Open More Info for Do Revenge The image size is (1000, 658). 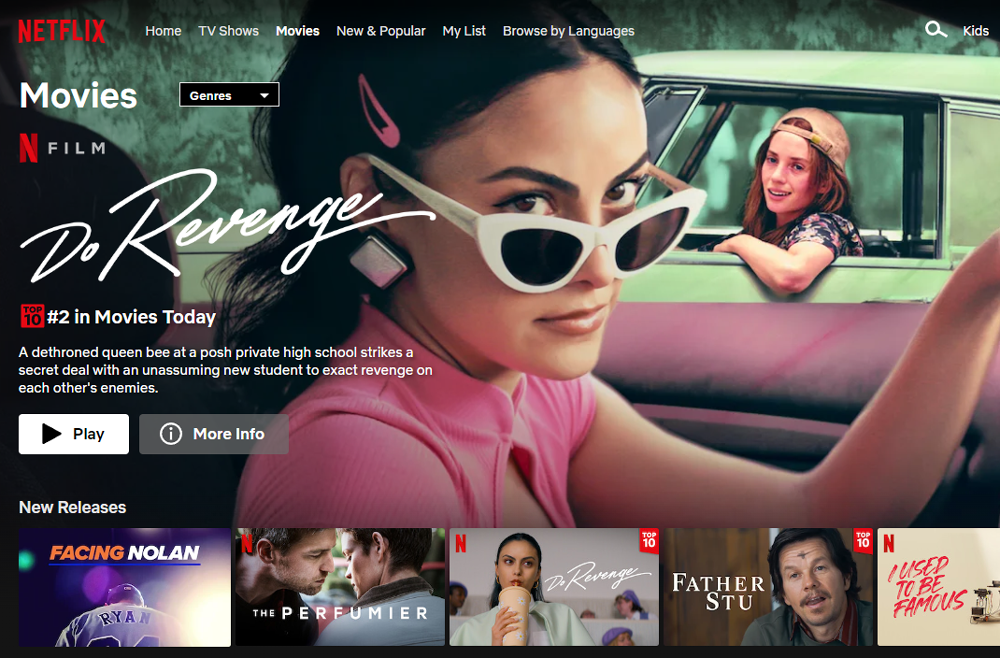tap(214, 434)
